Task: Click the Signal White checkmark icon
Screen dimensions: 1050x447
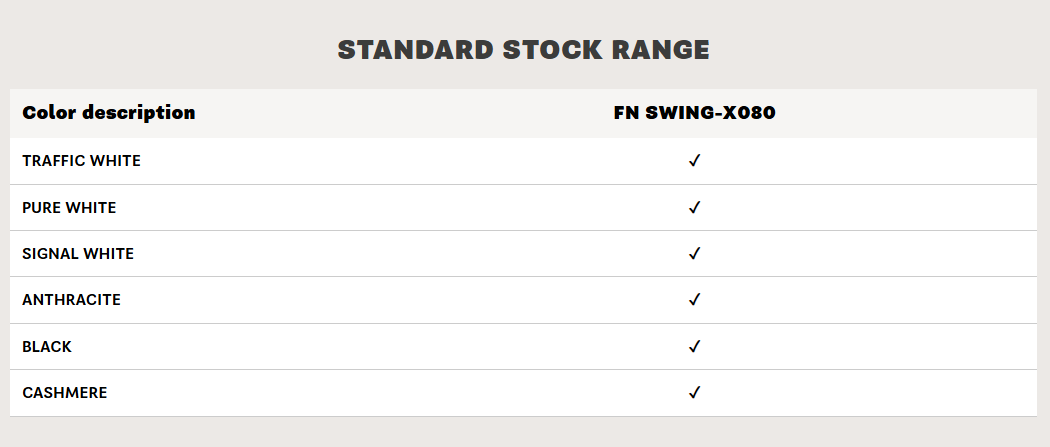Action: coord(694,254)
